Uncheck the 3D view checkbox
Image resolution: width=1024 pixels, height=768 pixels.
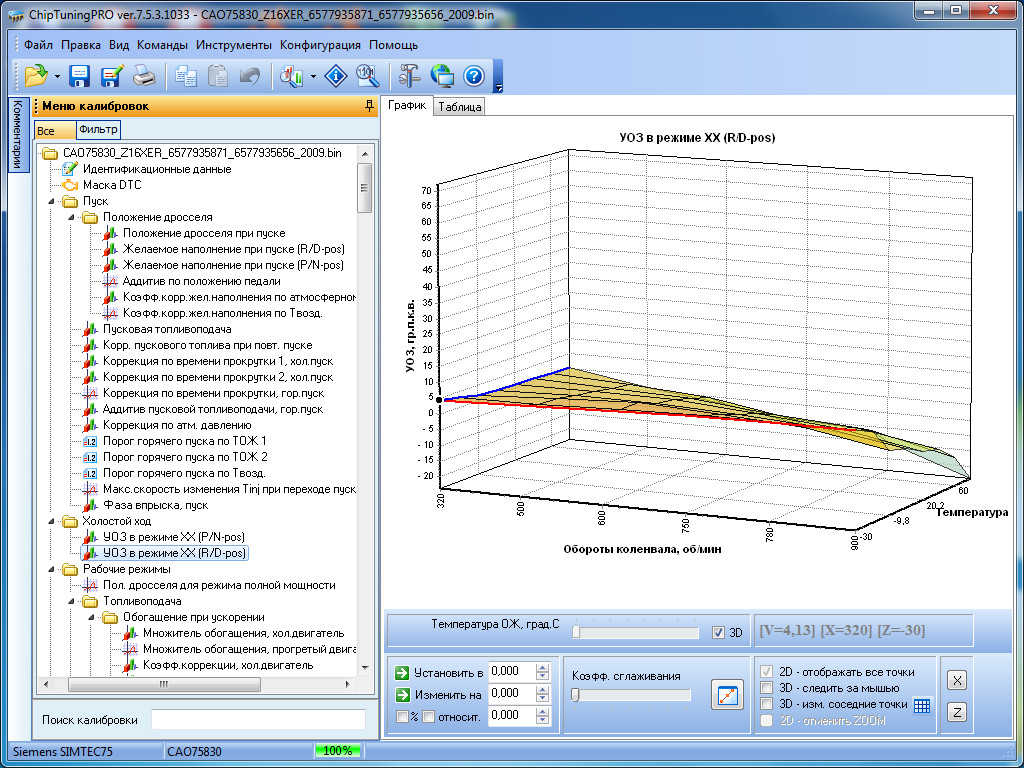[x=717, y=632]
